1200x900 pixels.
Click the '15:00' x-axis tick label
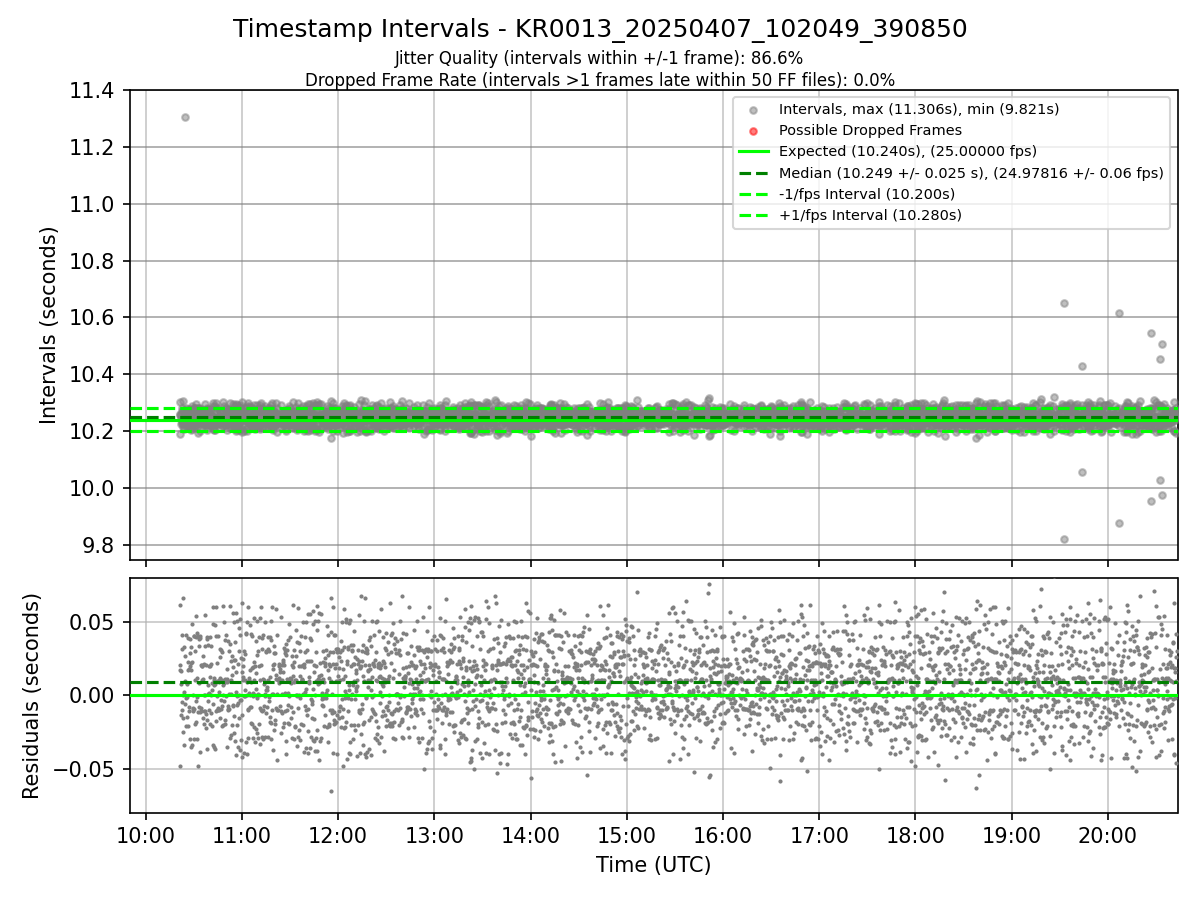(627, 835)
